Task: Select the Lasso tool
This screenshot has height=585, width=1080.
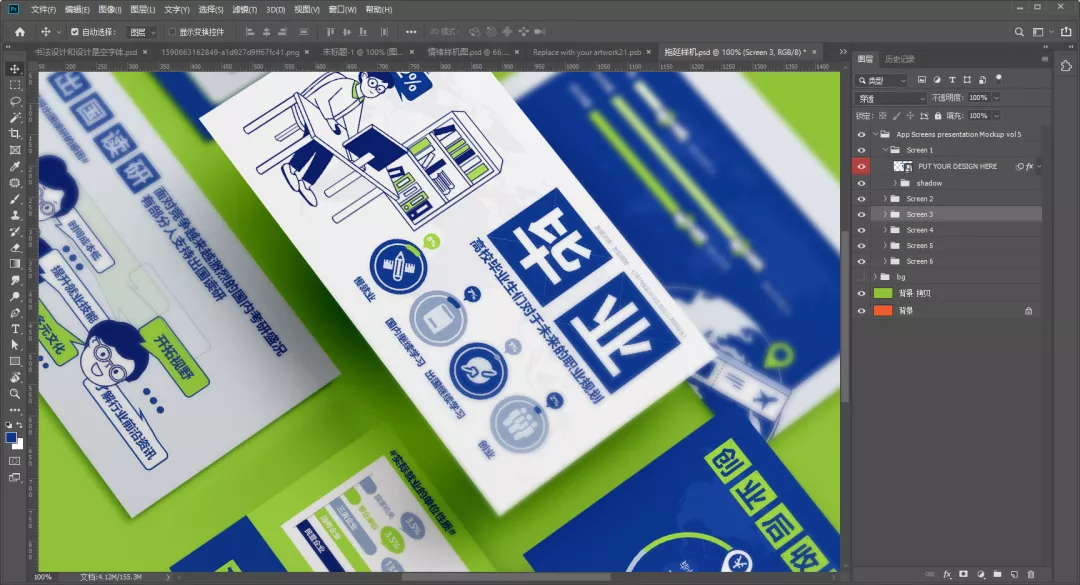Action: [x=14, y=101]
